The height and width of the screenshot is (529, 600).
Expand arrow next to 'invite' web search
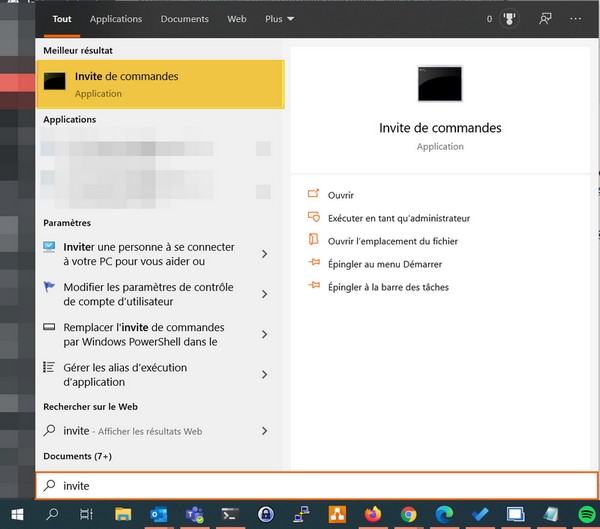click(x=264, y=431)
